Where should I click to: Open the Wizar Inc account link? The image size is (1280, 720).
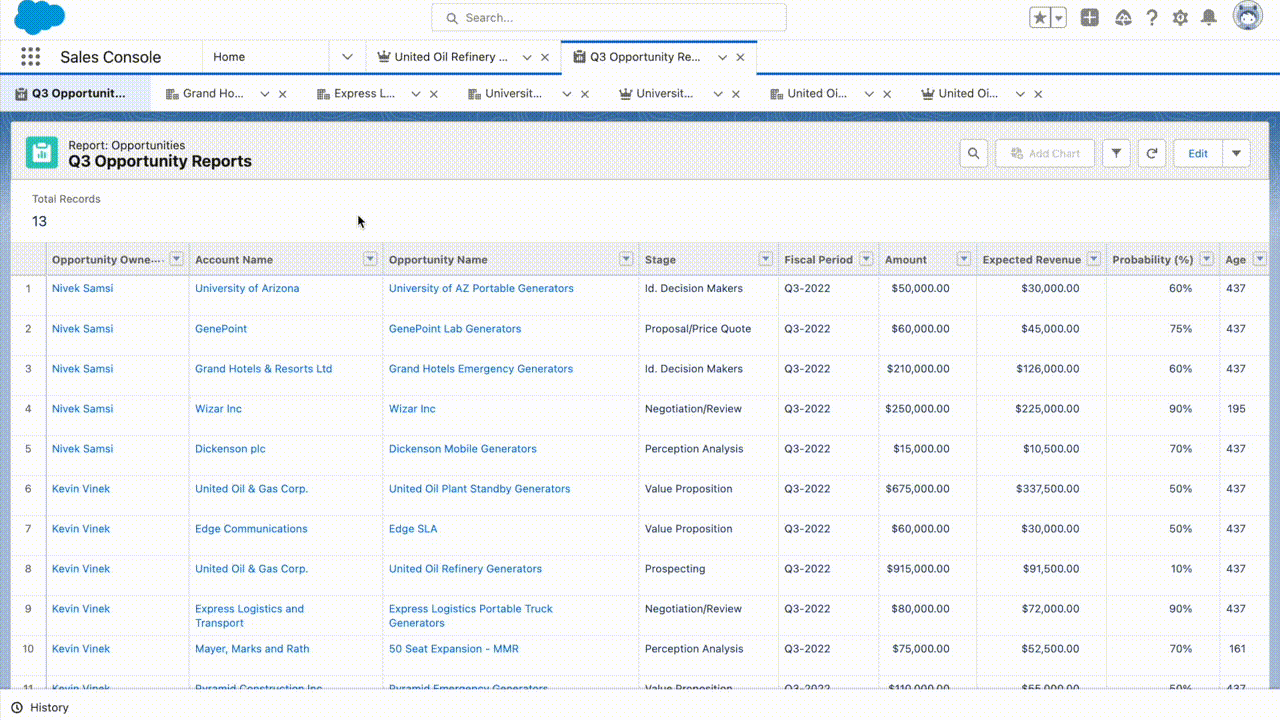[218, 408]
